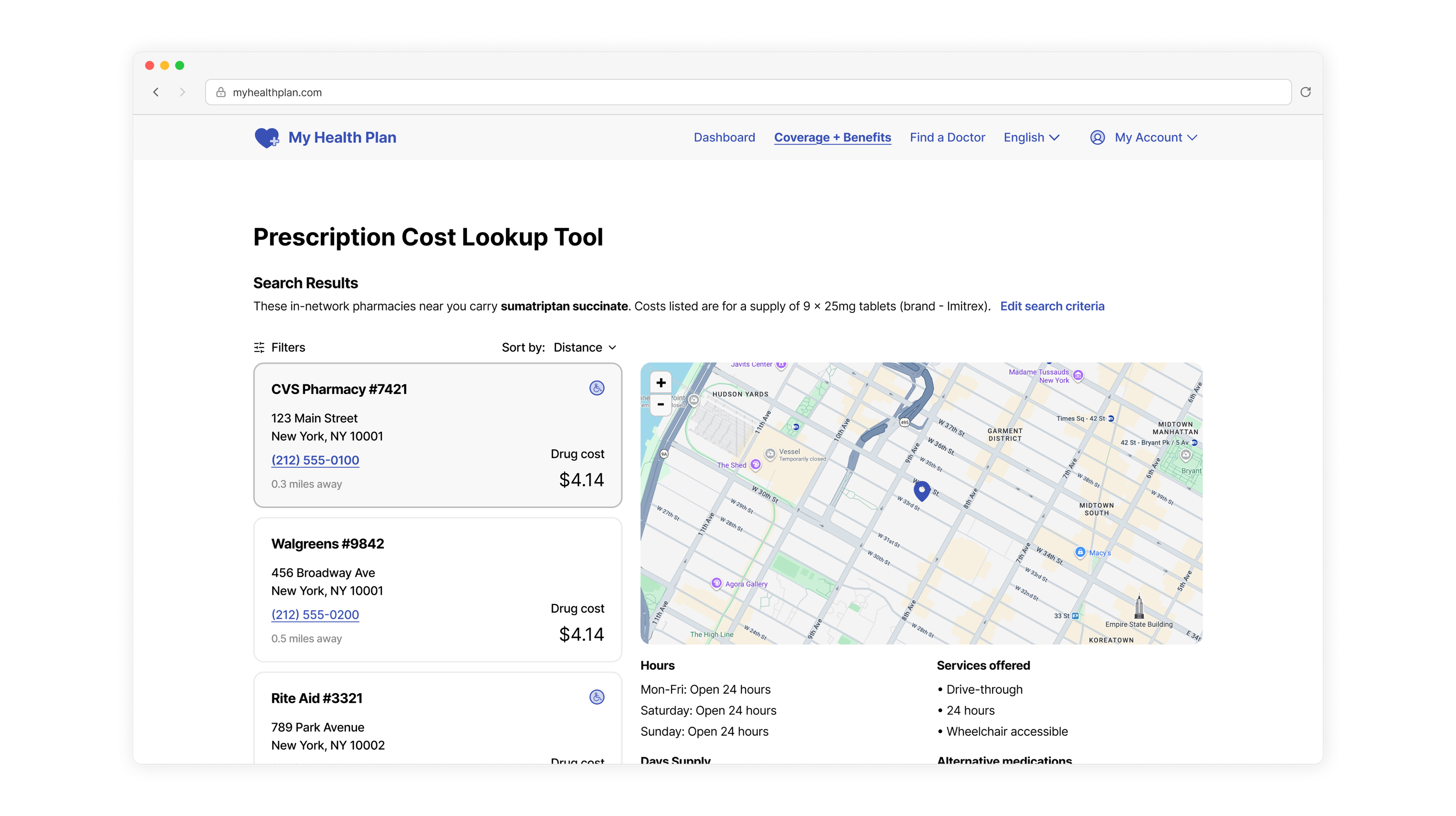Viewport: 1456px width, 816px height.
Task: Click the blue pharmacy location pin on map
Action: [x=921, y=490]
